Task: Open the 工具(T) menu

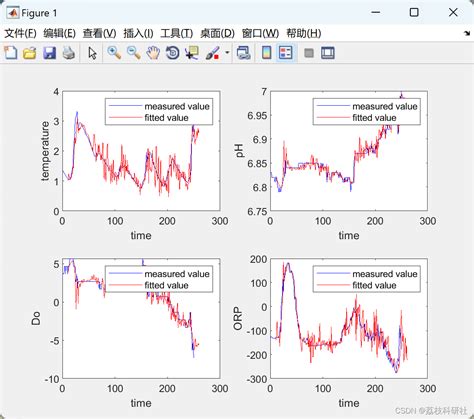Action: [x=177, y=33]
